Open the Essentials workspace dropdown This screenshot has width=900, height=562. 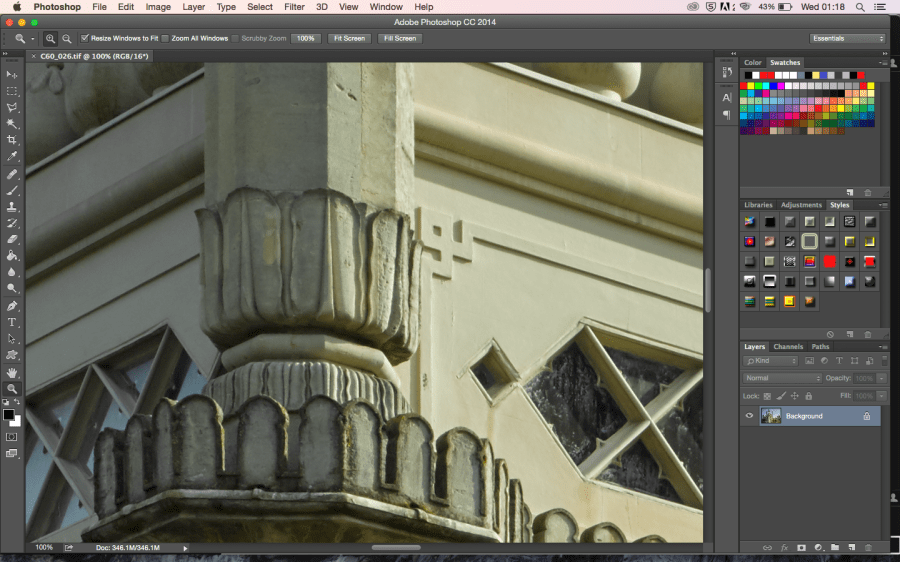click(x=847, y=38)
